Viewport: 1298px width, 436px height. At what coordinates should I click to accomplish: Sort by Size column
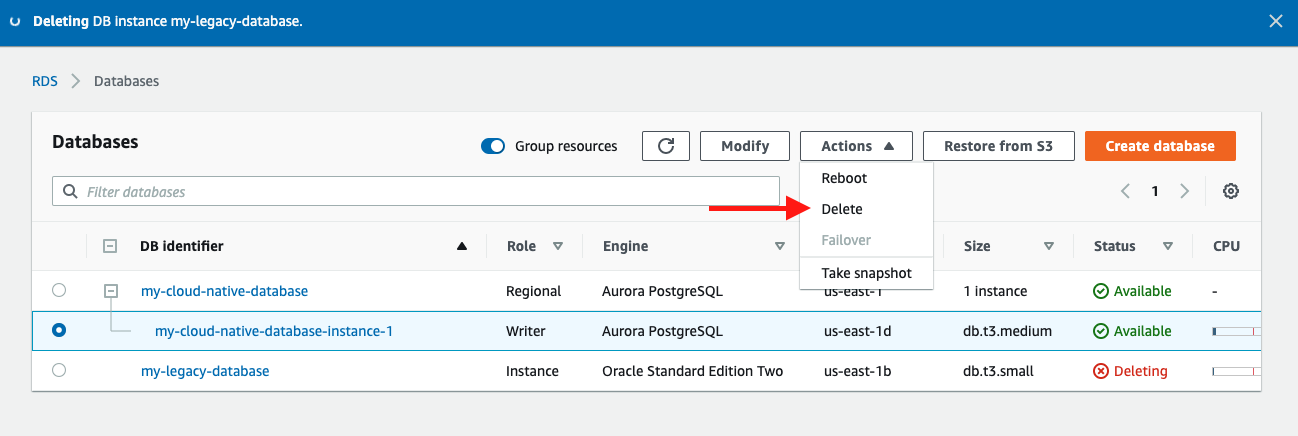coord(1049,246)
